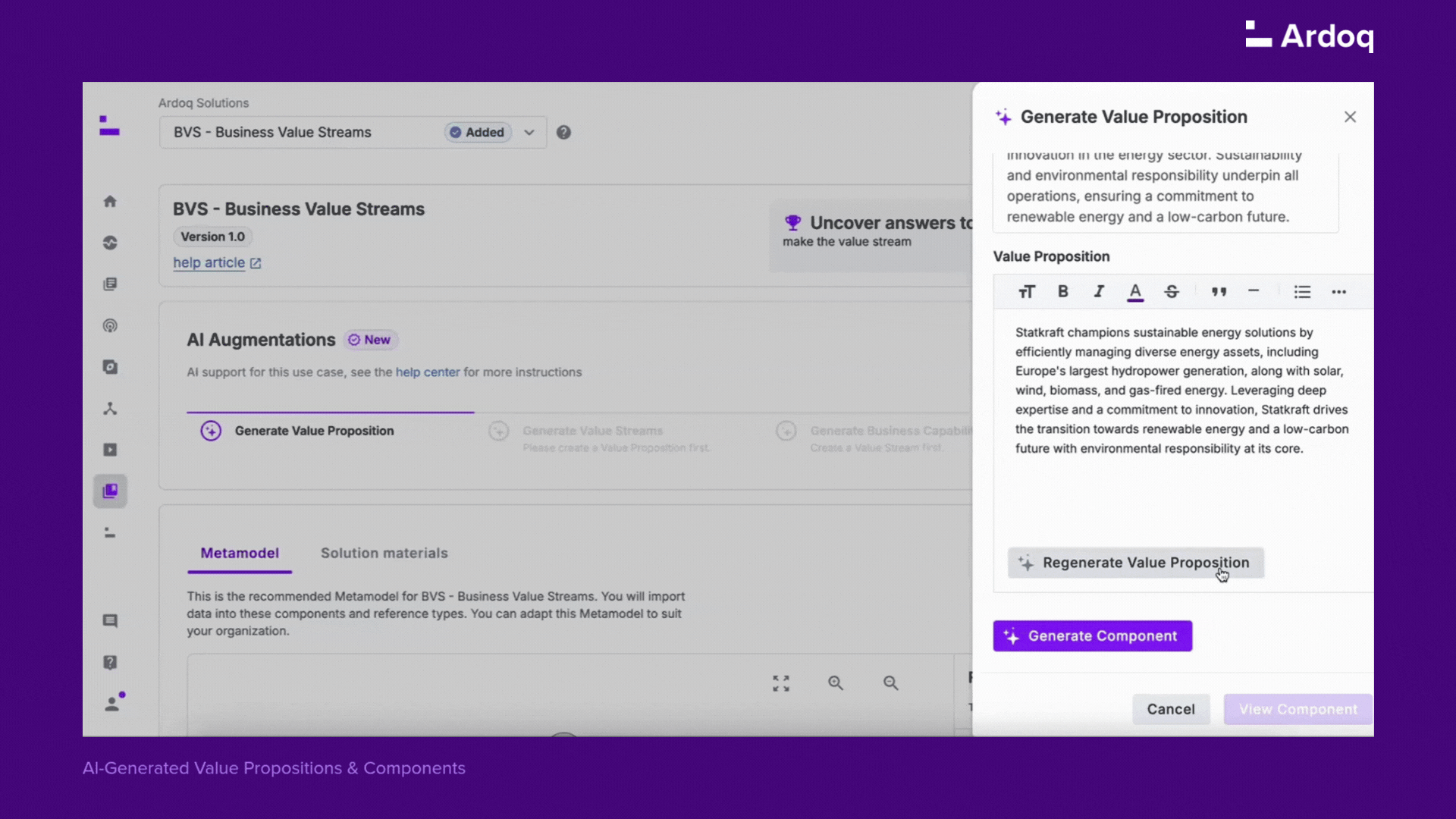The width and height of the screenshot is (1456, 819).
Task: Open the home icon in left sidebar
Action: point(110,201)
